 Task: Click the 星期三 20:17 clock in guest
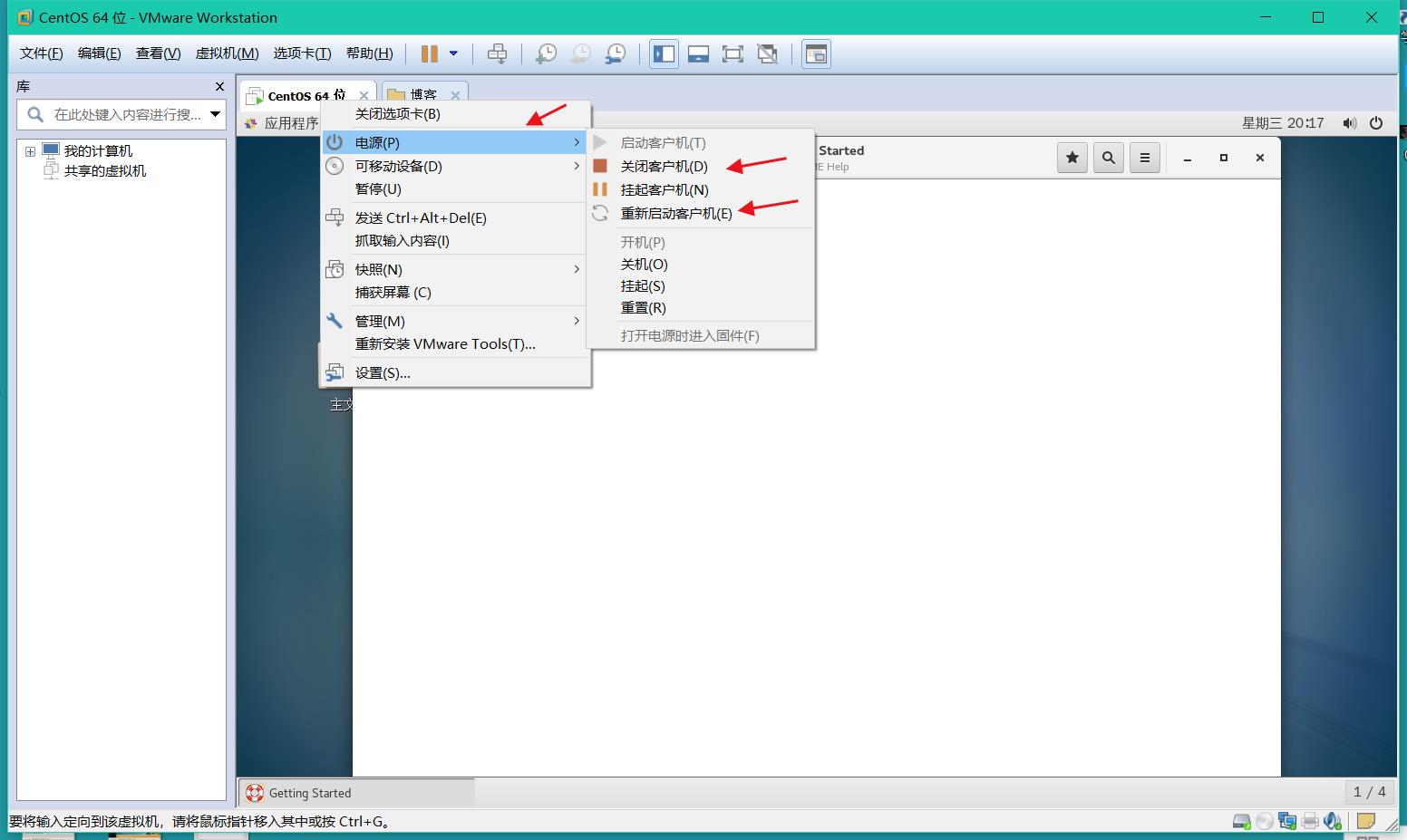tap(1283, 123)
